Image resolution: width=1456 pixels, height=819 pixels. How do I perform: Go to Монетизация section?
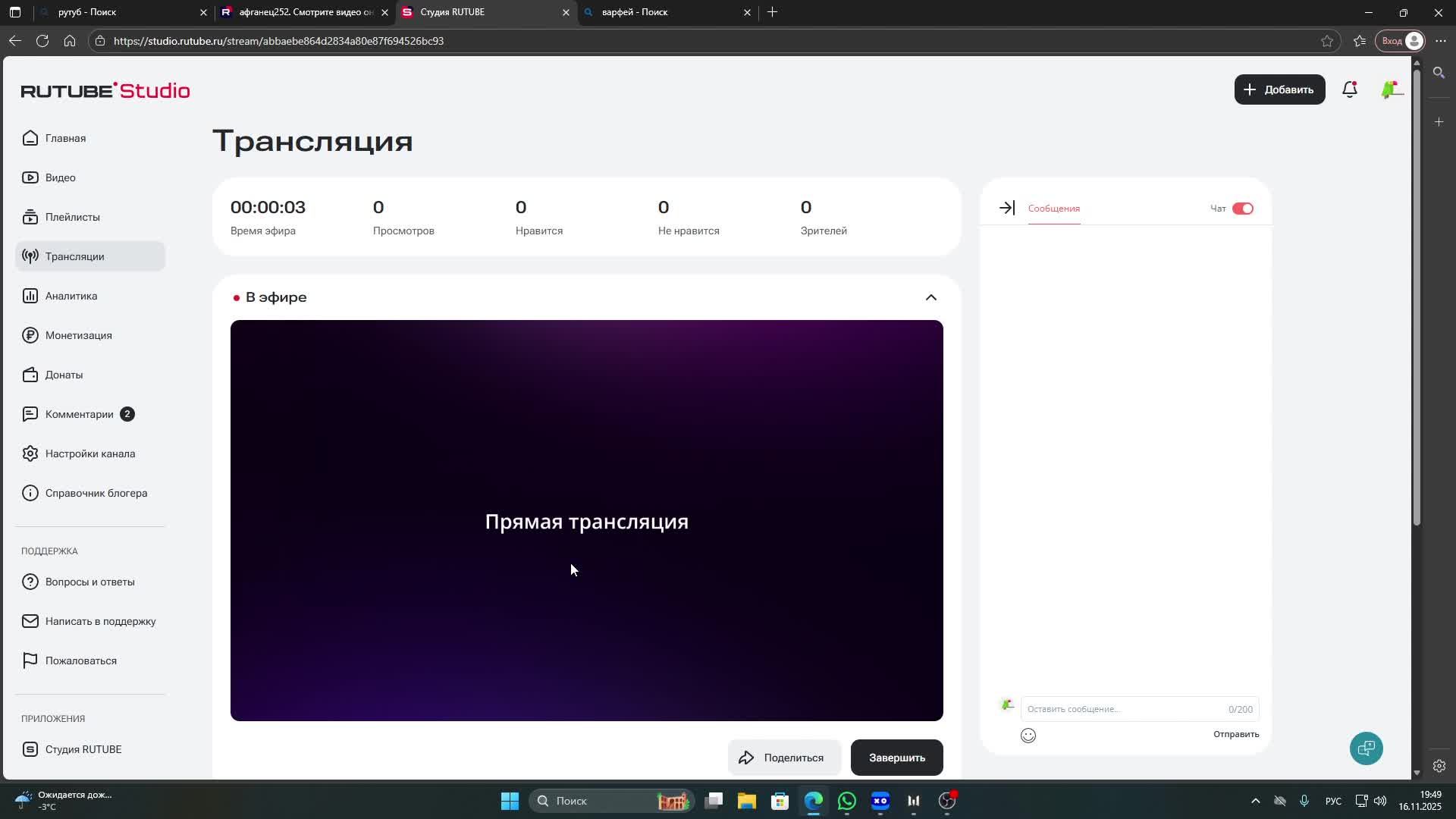[78, 335]
